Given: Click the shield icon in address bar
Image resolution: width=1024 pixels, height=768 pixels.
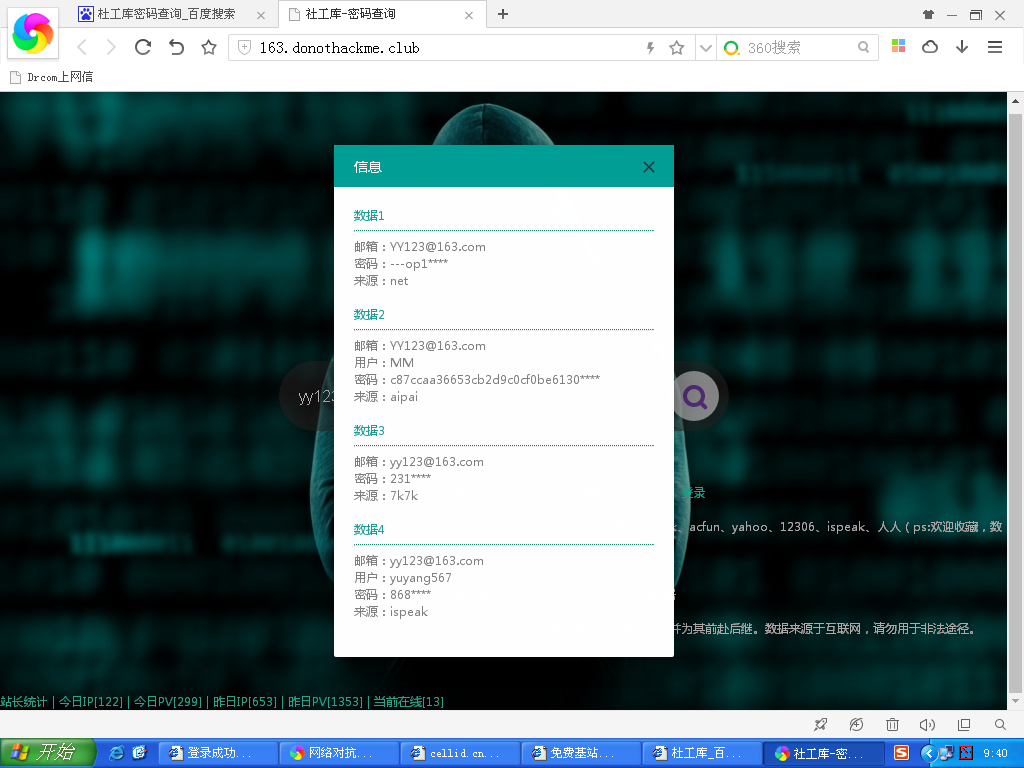Looking at the screenshot, I should tap(244, 47).
